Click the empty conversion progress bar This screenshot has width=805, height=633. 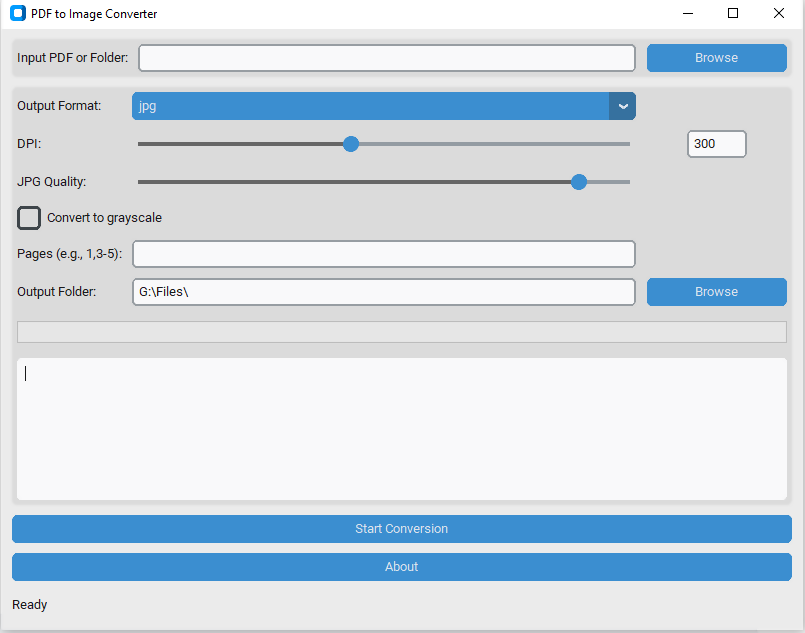[402, 332]
